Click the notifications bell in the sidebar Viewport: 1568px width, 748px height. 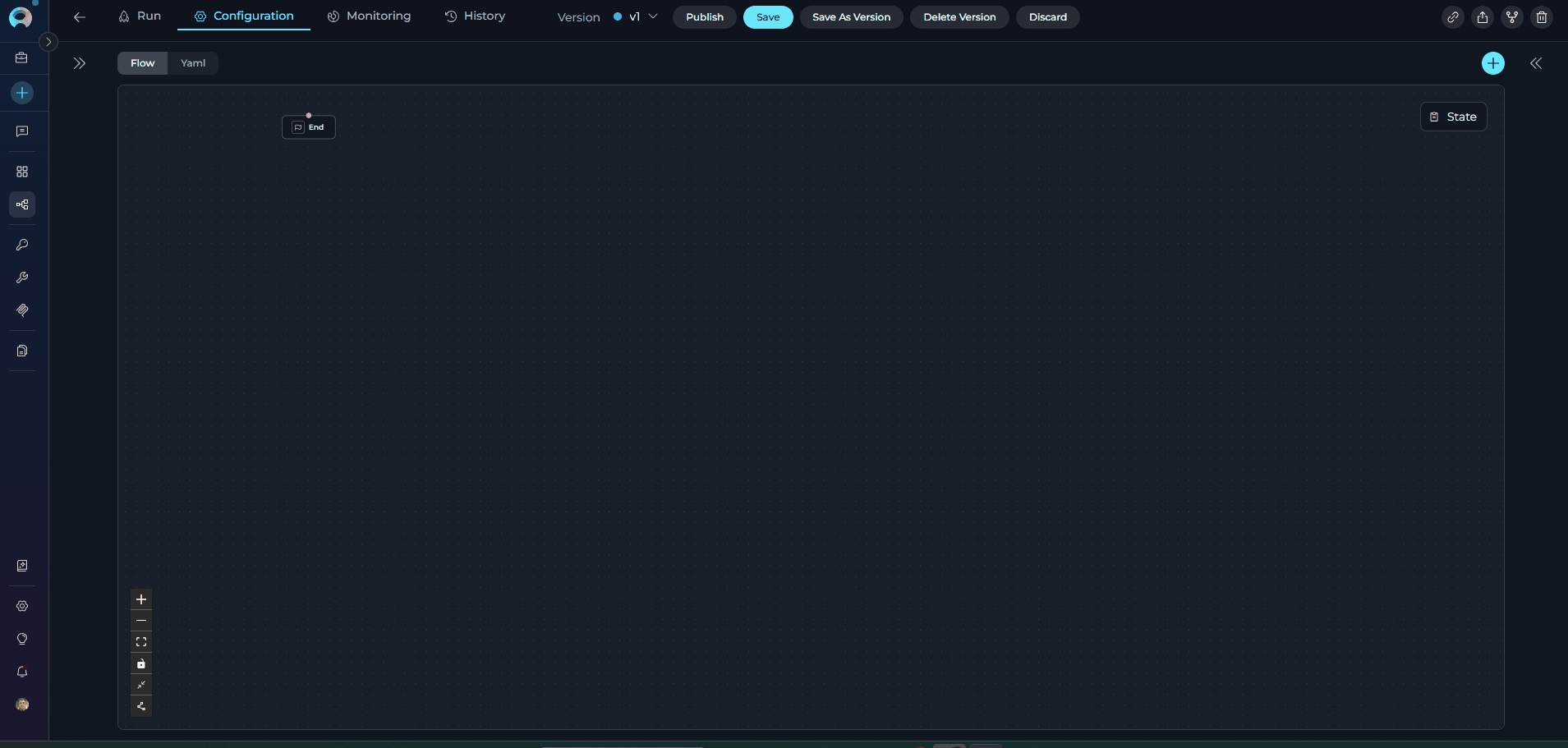(x=21, y=672)
